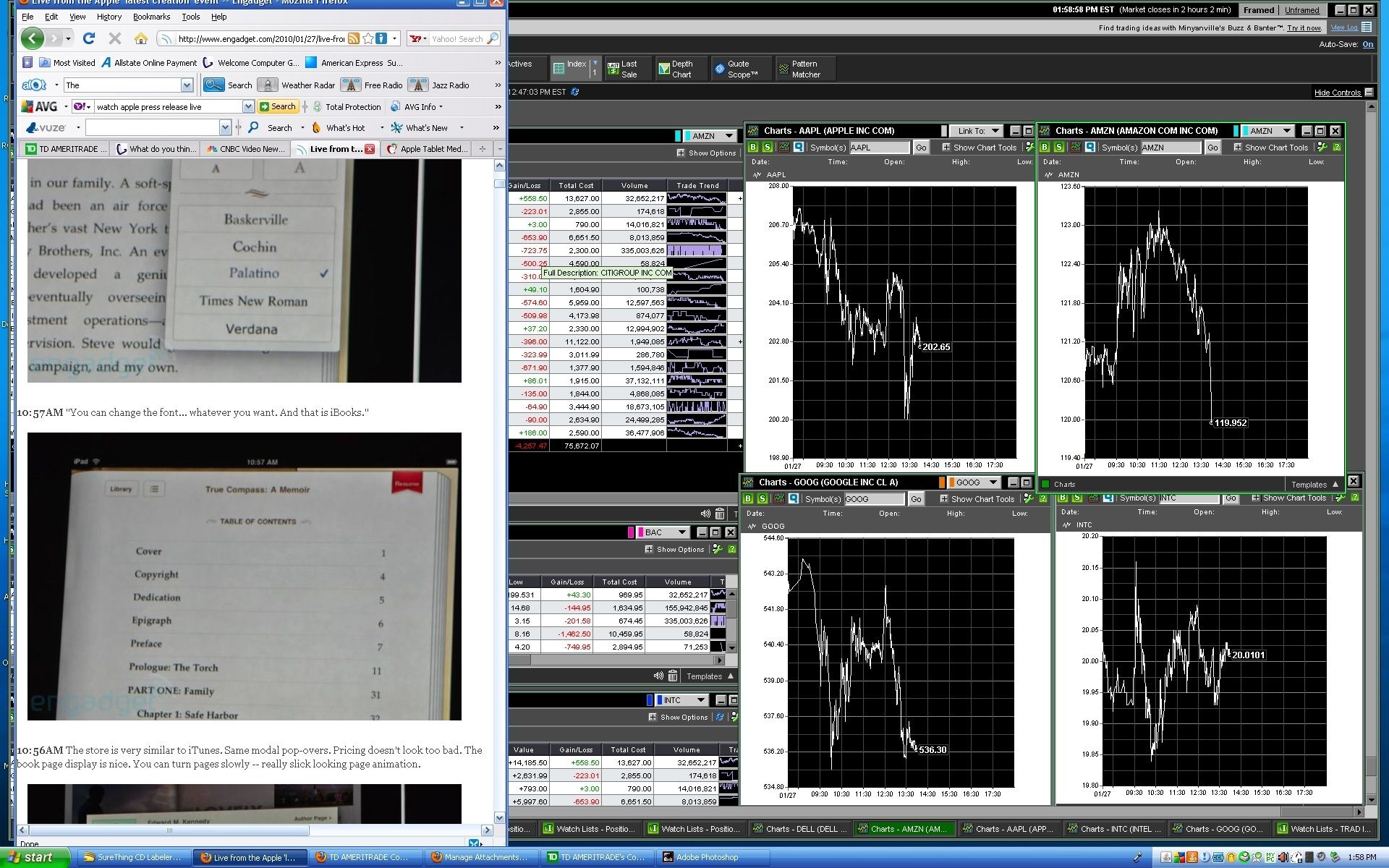This screenshot has height=868, width=1389.
Task: Open Templates menu in Charts bar
Action: [1314, 484]
